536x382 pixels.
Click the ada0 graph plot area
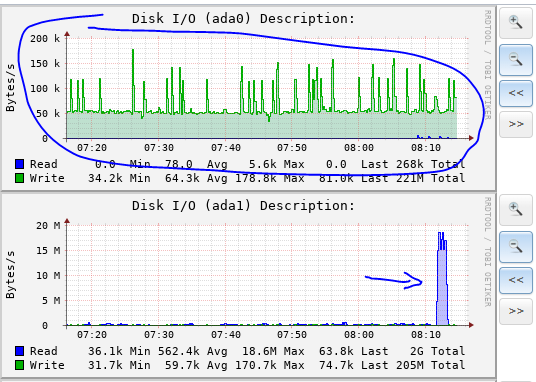pos(267,88)
